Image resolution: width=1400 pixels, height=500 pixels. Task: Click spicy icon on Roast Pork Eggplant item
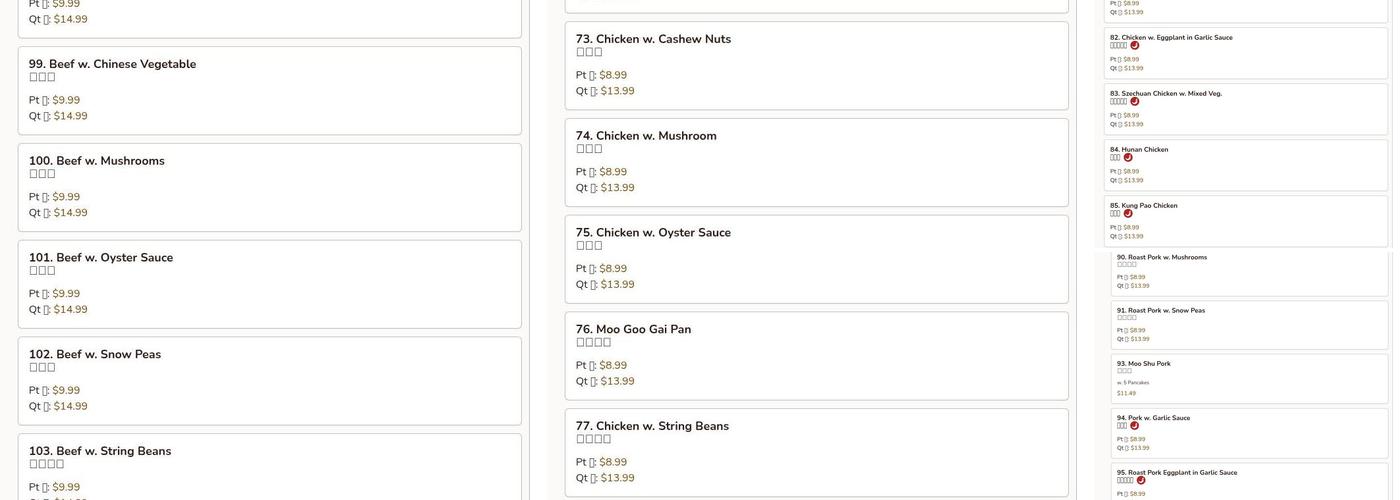(1141, 481)
